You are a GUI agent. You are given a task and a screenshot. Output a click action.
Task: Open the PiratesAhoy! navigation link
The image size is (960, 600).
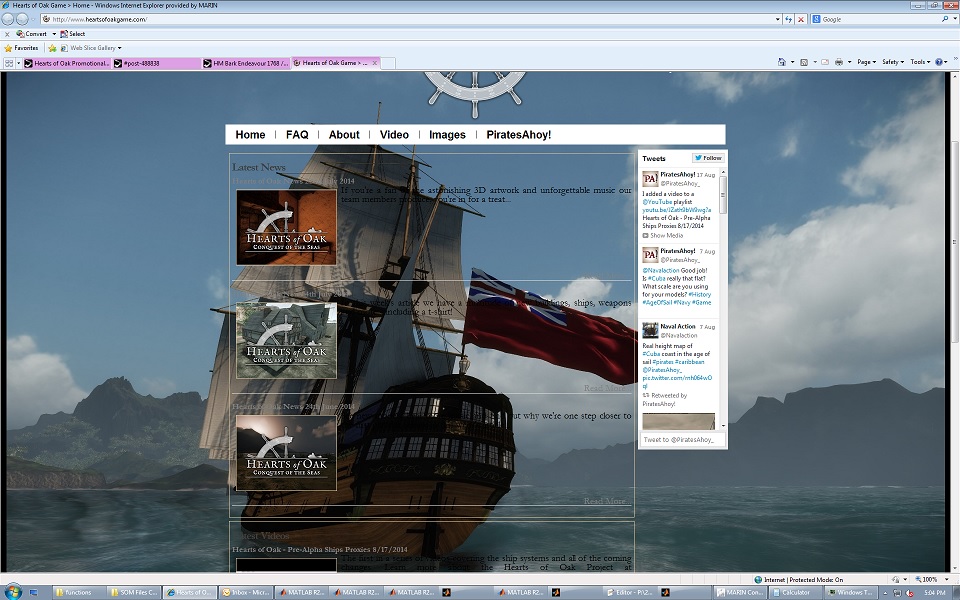pos(519,135)
